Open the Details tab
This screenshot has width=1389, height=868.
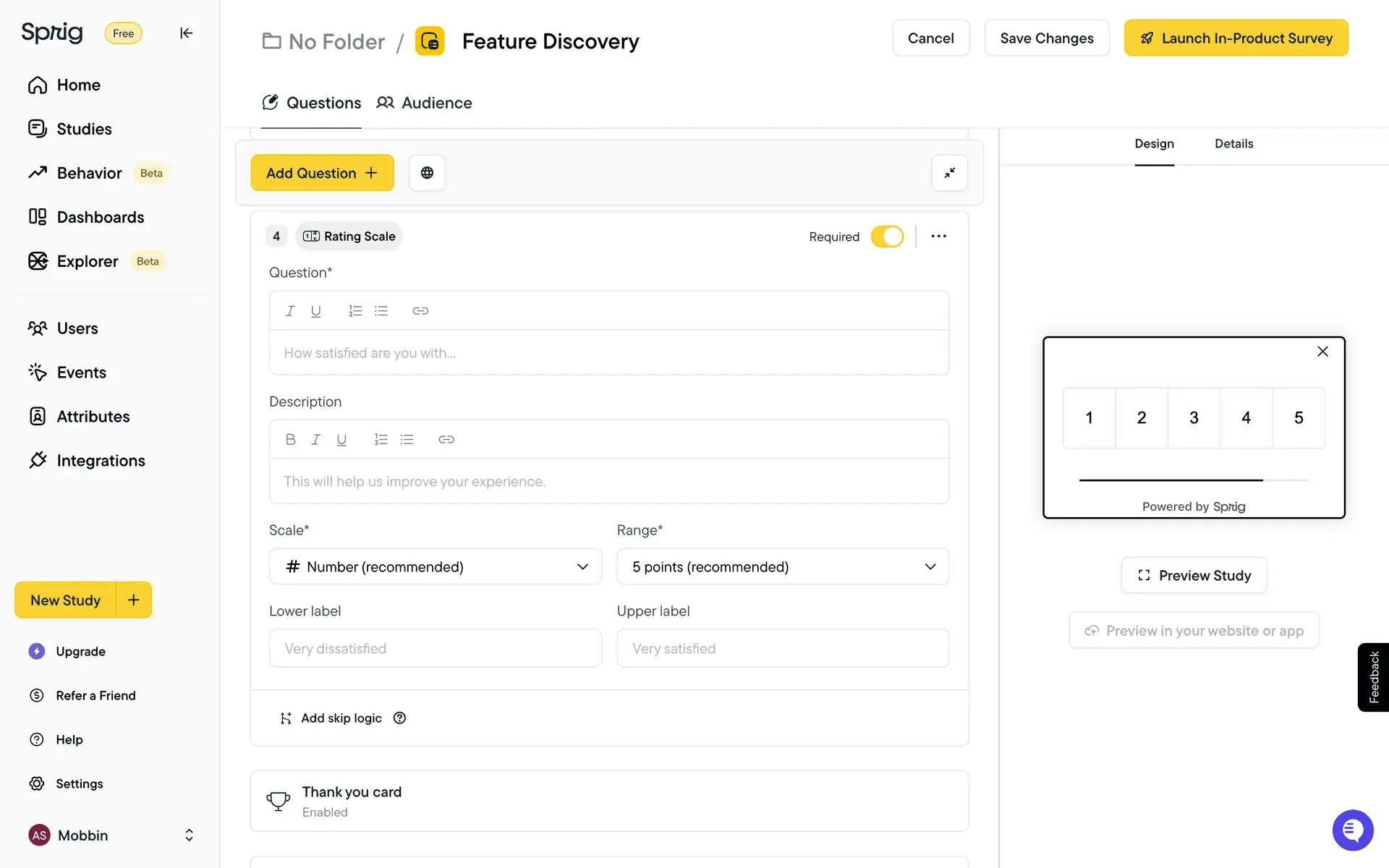point(1233,144)
